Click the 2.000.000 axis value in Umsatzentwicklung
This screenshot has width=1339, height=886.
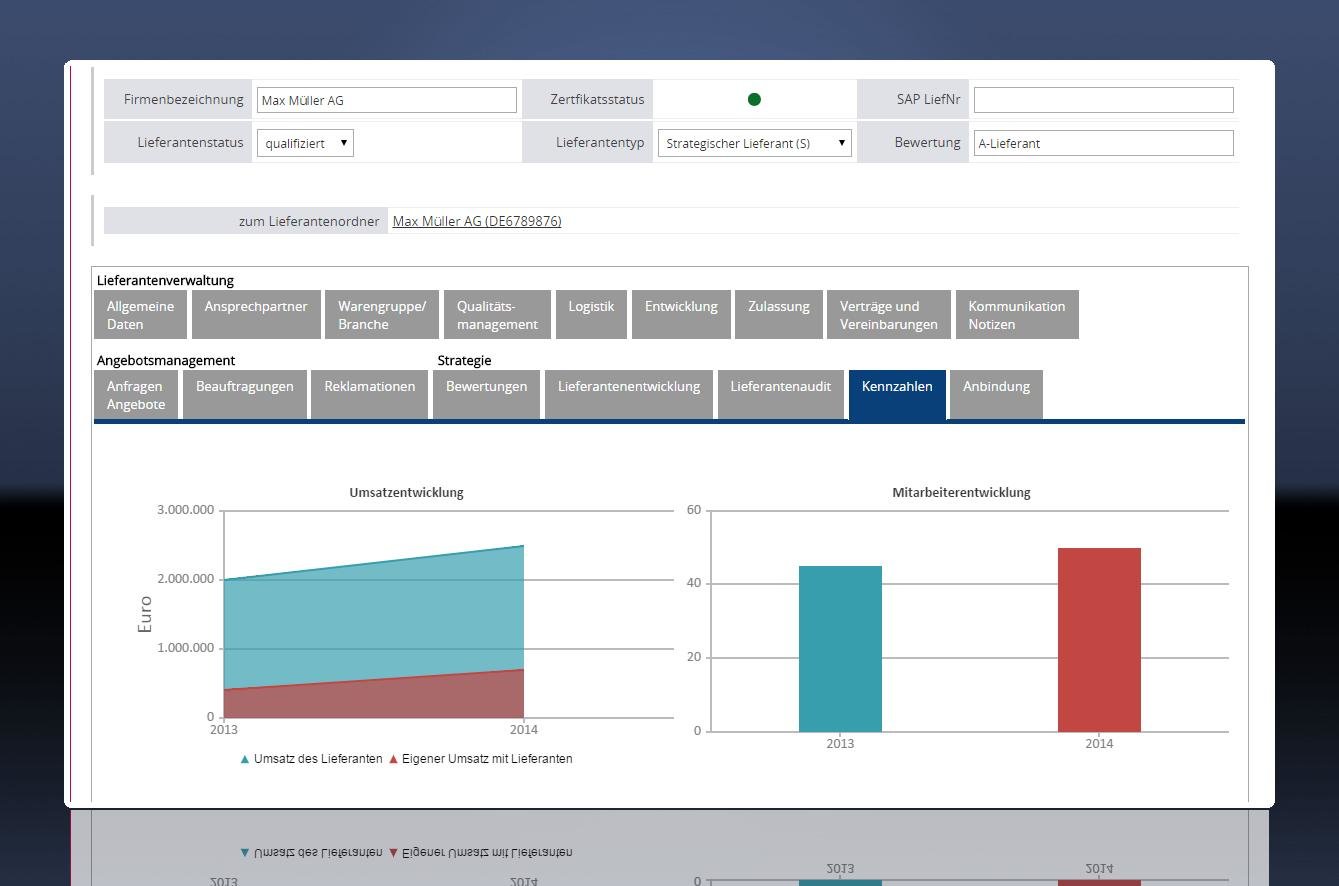[185, 579]
